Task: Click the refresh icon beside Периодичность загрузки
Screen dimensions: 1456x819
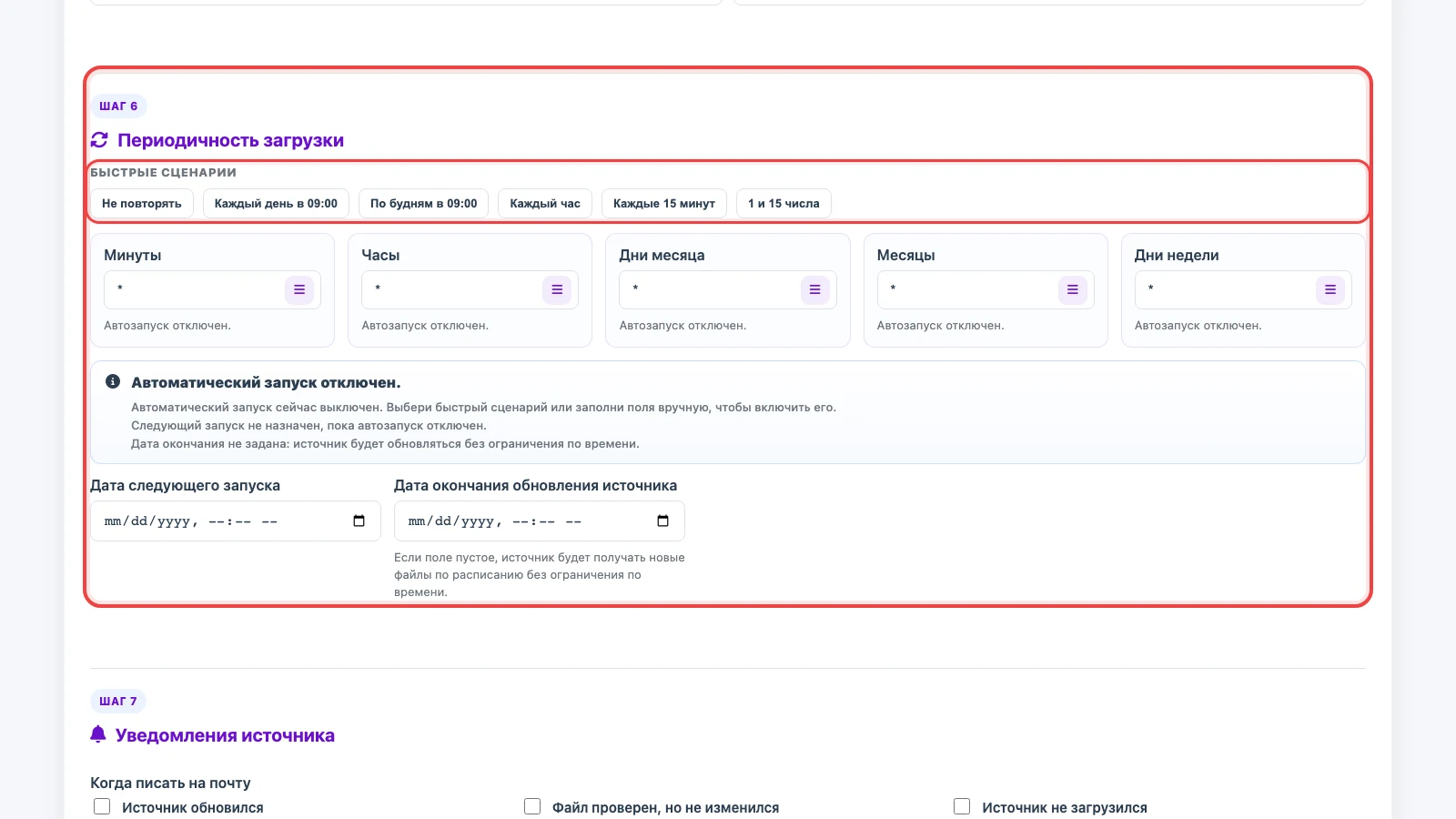Action: pos(99,139)
